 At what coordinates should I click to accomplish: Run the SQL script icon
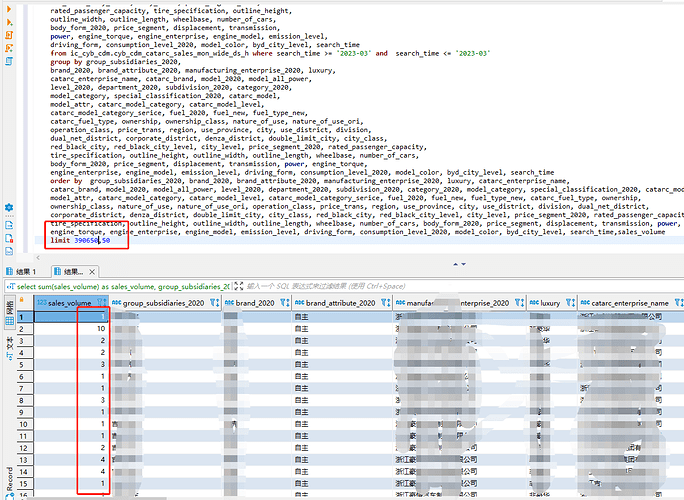click(9, 35)
